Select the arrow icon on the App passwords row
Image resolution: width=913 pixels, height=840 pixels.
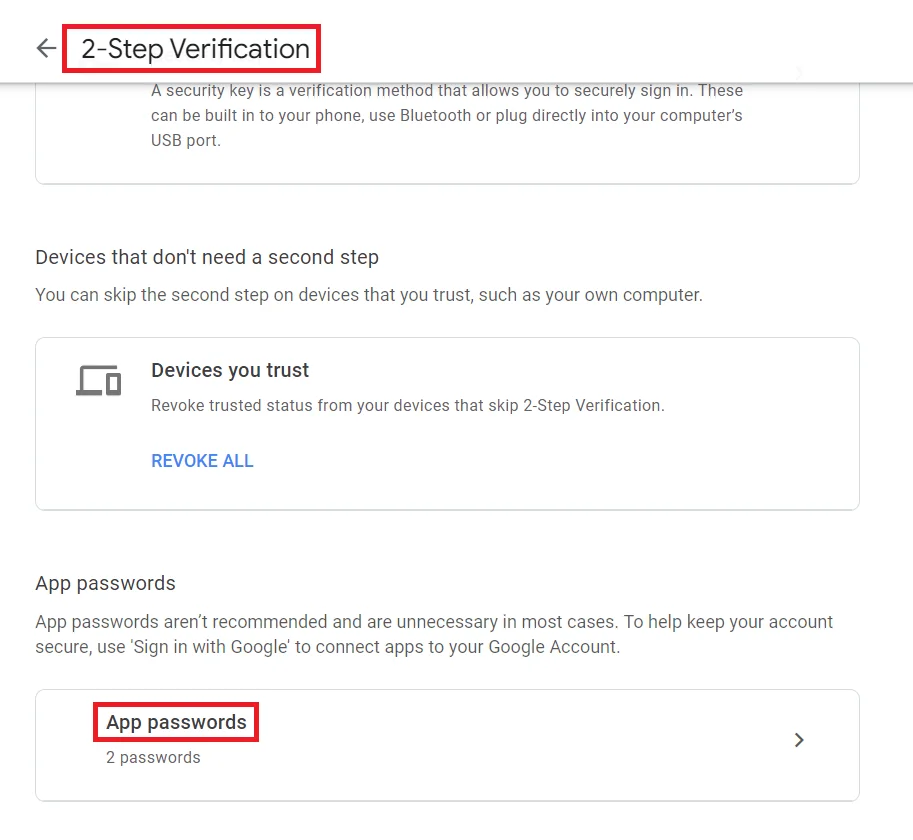click(x=798, y=740)
